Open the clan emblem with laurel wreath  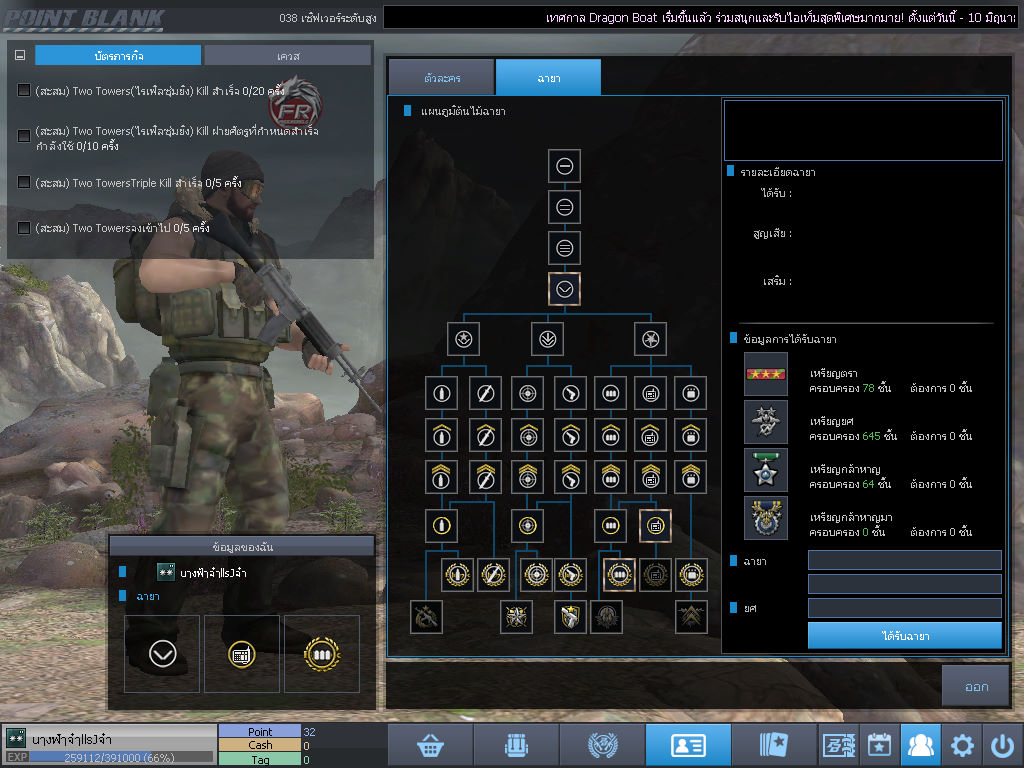pos(602,745)
